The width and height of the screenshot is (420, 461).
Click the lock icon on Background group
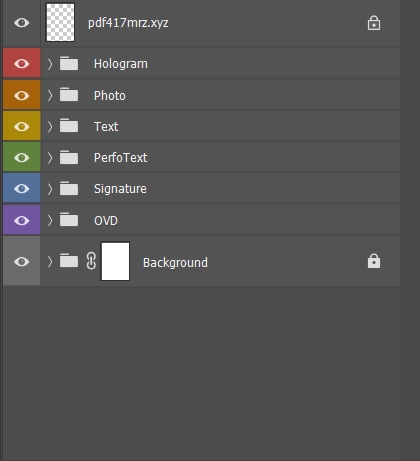pos(374,261)
